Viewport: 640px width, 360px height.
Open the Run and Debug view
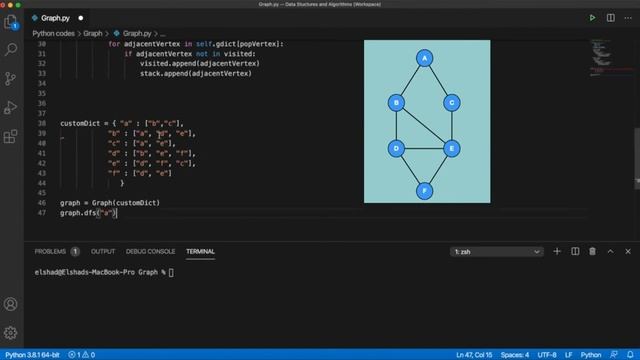coord(11,107)
